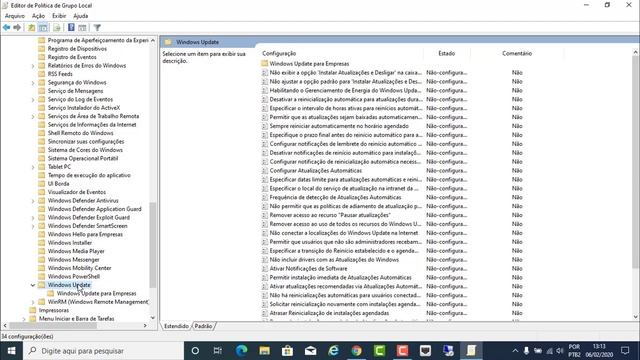
Task: Expand the Windows Defender Exploit Guard node
Action: pos(33,218)
